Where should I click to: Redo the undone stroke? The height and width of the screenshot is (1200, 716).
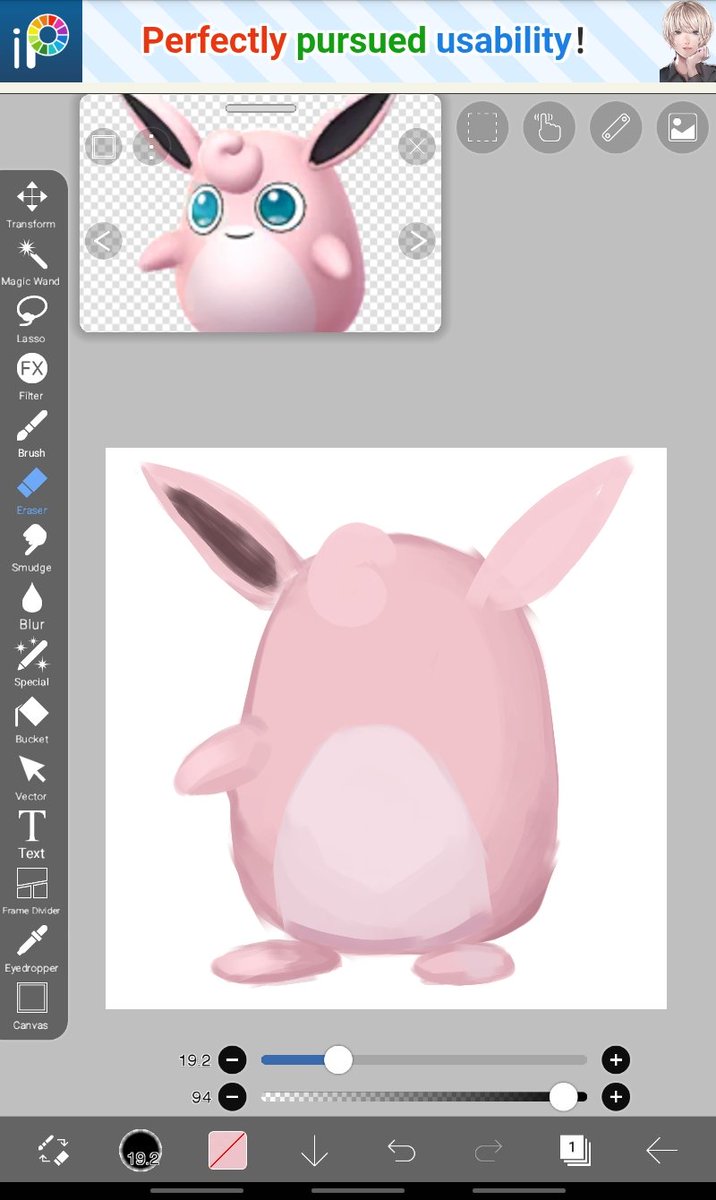488,1152
